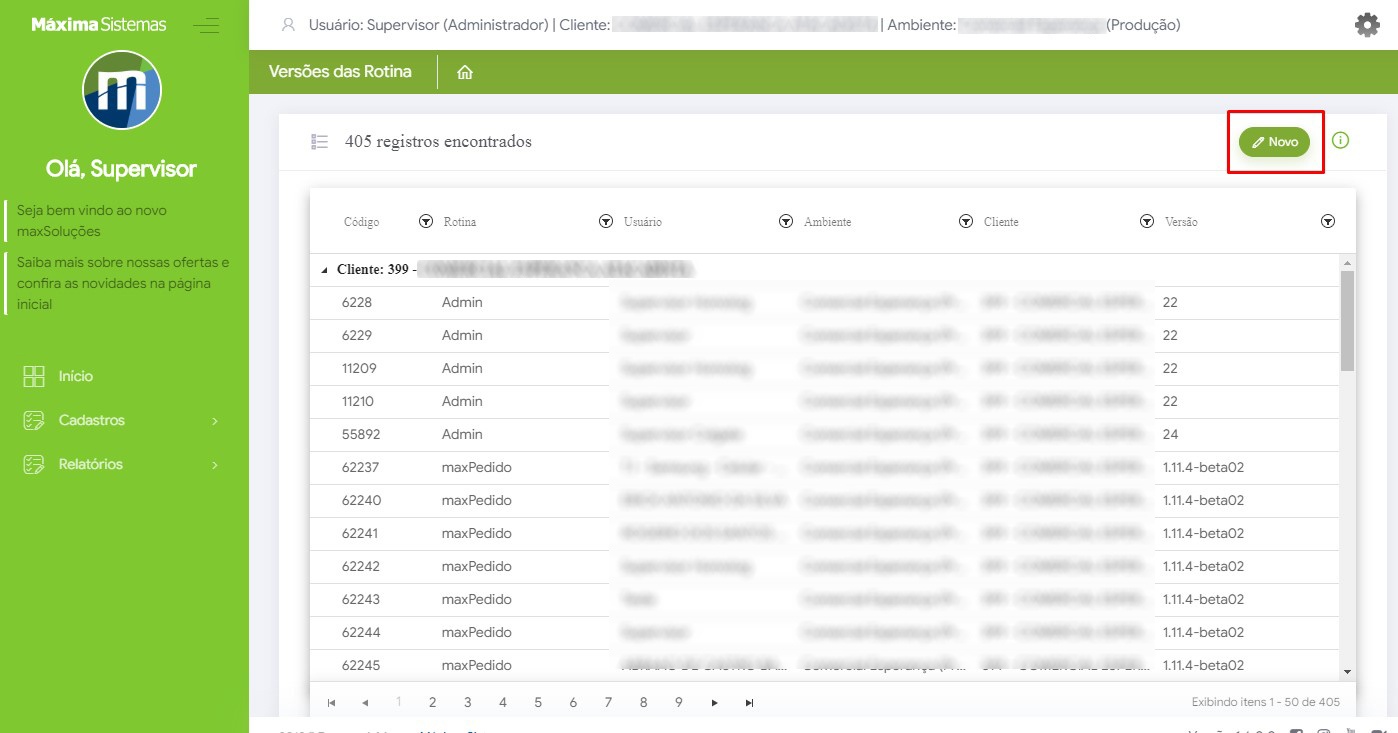Go to page 2 of results
The image size is (1398, 733).
432,703
